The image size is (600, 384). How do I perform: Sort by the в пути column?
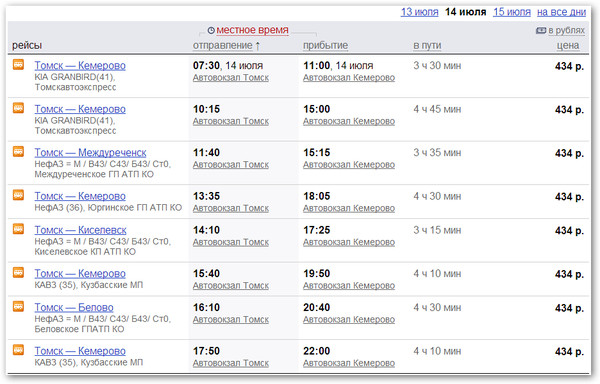click(x=427, y=46)
